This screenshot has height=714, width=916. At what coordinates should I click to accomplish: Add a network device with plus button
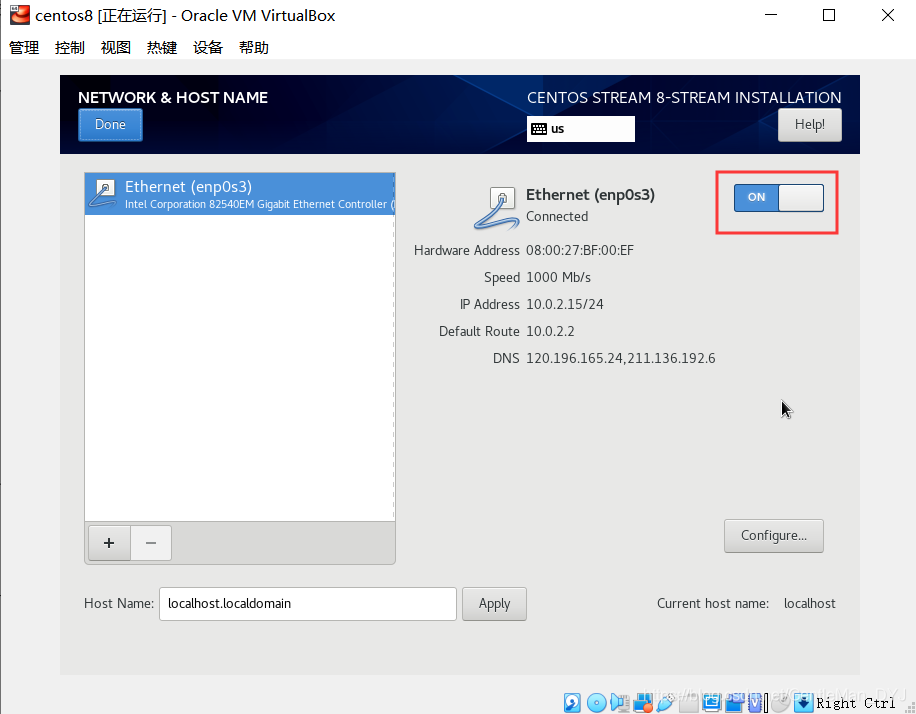(x=109, y=543)
